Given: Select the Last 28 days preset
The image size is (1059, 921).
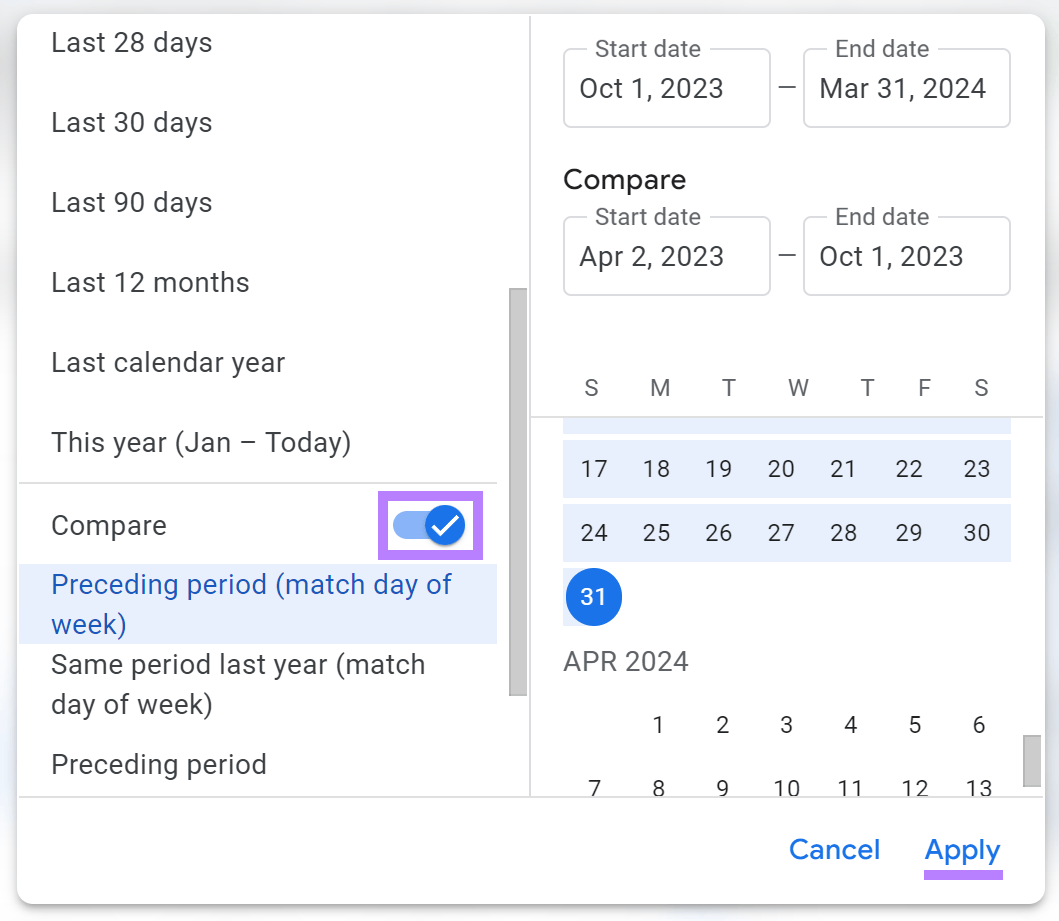Looking at the screenshot, I should pyautogui.click(x=131, y=42).
